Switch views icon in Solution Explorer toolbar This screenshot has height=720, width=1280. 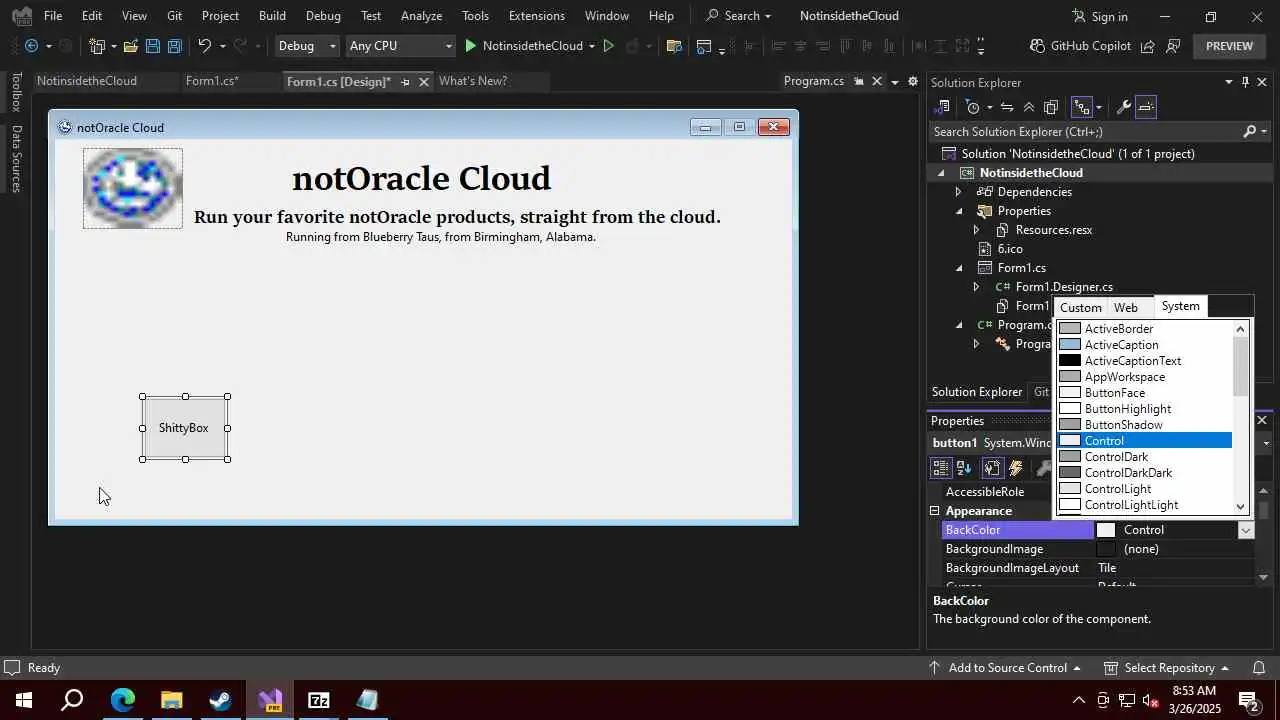click(942, 107)
